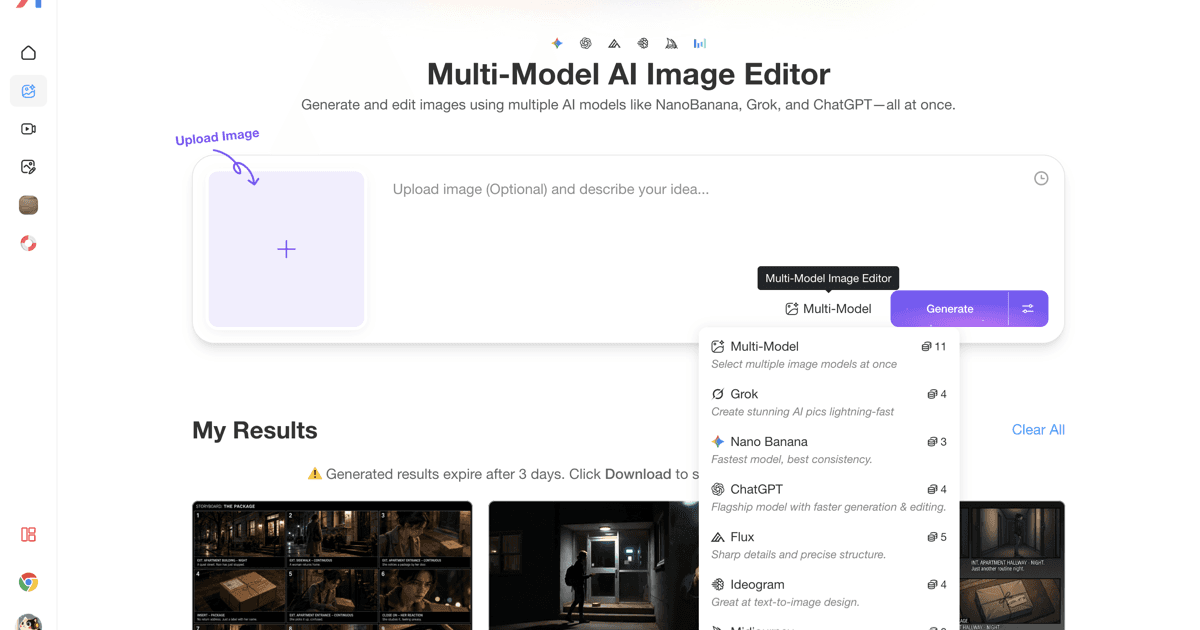Select Flux model from the list
The height and width of the screenshot is (630, 1200).
coord(829,545)
